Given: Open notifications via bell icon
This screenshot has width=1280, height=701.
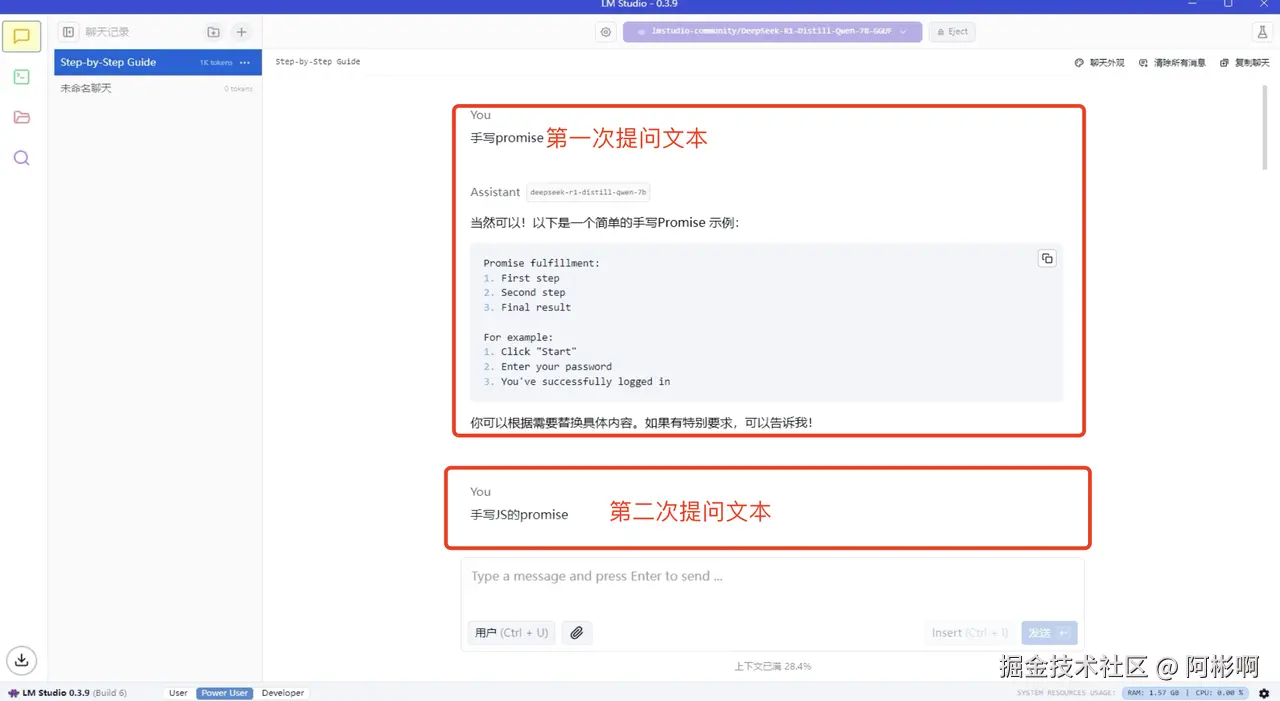Looking at the screenshot, I should 1262,32.
